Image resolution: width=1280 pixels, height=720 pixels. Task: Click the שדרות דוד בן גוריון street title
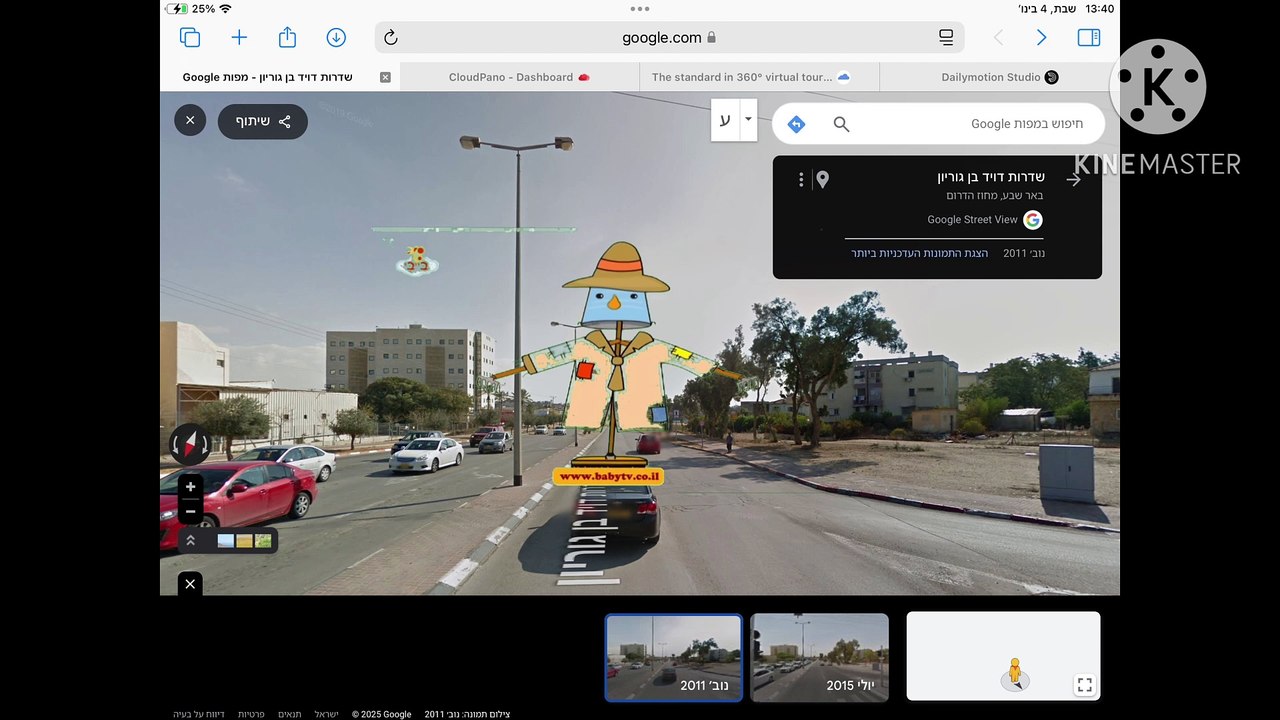tap(990, 177)
